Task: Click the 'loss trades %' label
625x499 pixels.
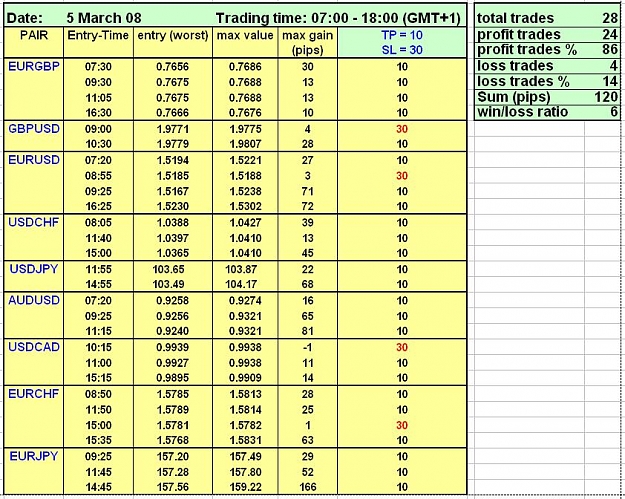Action: [523, 81]
